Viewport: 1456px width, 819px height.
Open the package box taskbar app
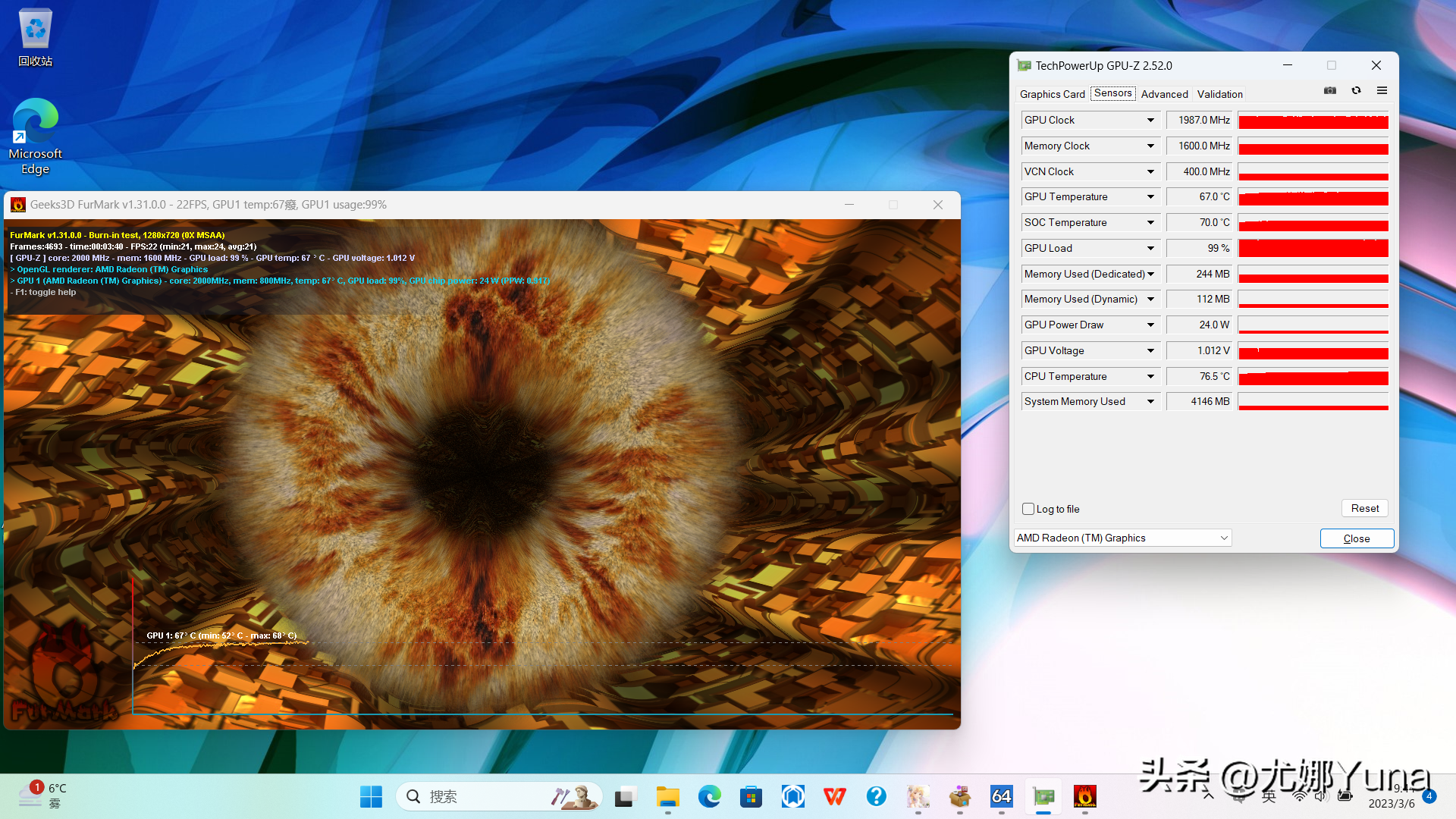tap(959, 796)
